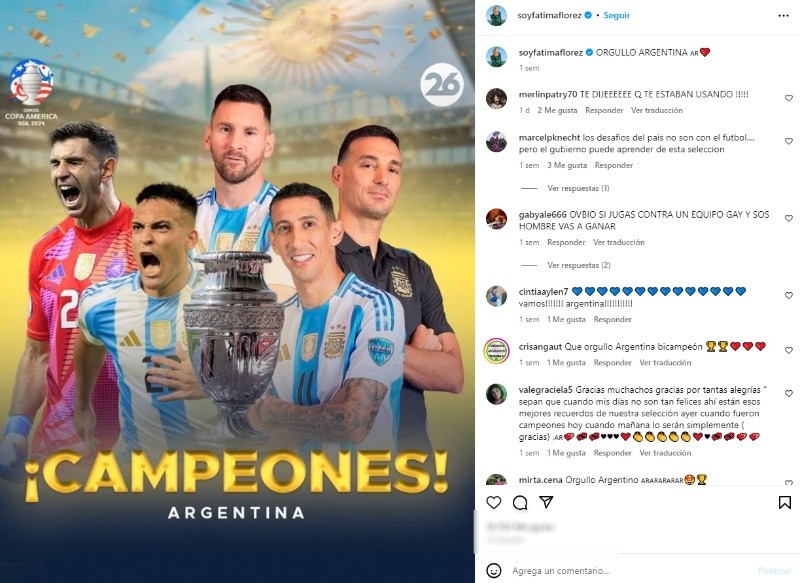Viewport: 800px width, 583px height.
Task: Click Seguir to follow soyfatimaflorez
Action: pyautogui.click(x=616, y=15)
